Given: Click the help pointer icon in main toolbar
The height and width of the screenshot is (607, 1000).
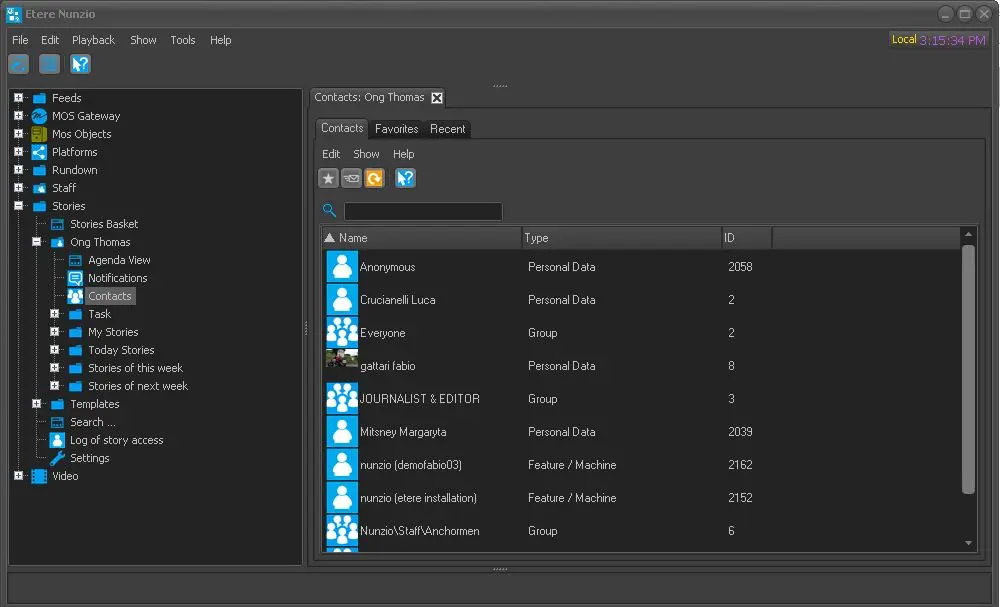Looking at the screenshot, I should pos(80,64).
